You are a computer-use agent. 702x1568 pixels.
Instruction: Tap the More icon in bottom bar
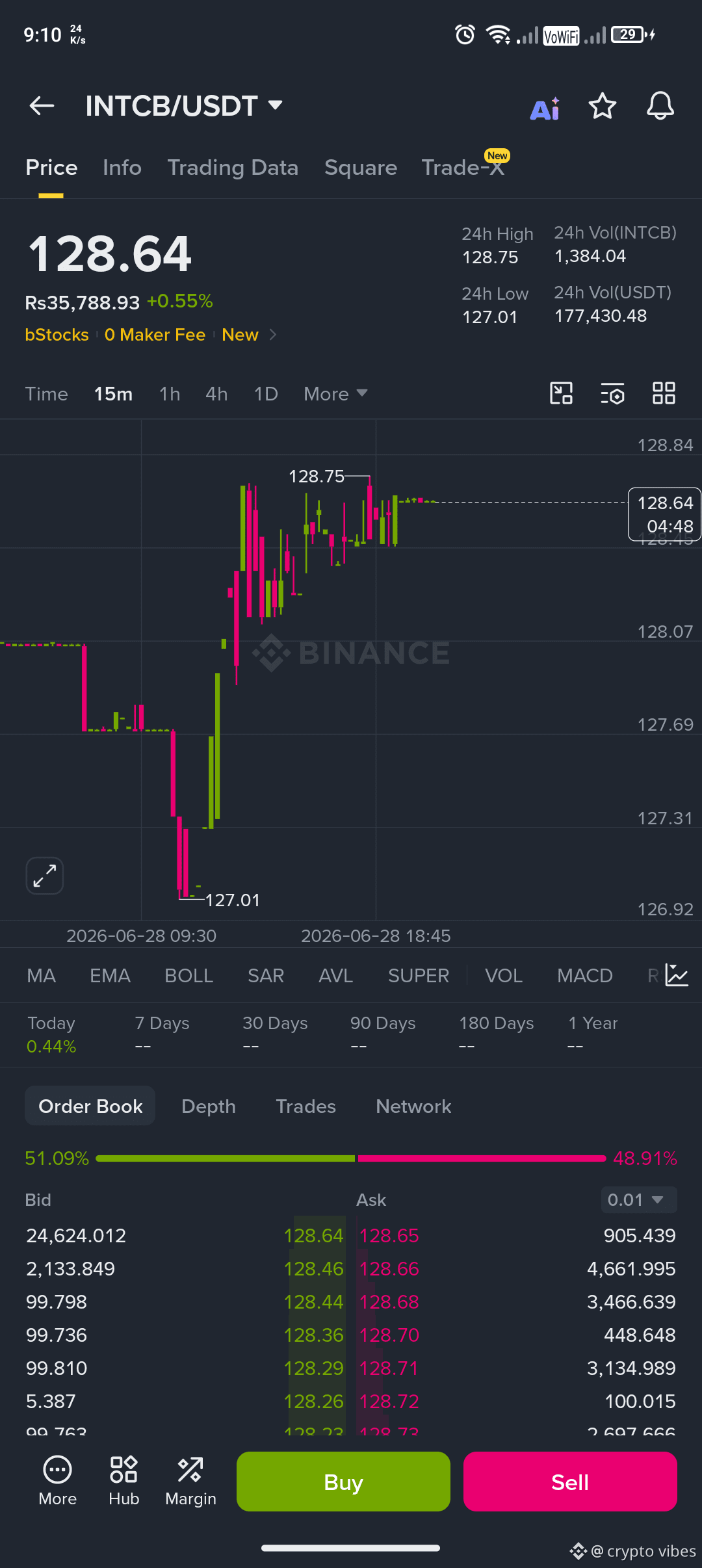[x=57, y=1481]
